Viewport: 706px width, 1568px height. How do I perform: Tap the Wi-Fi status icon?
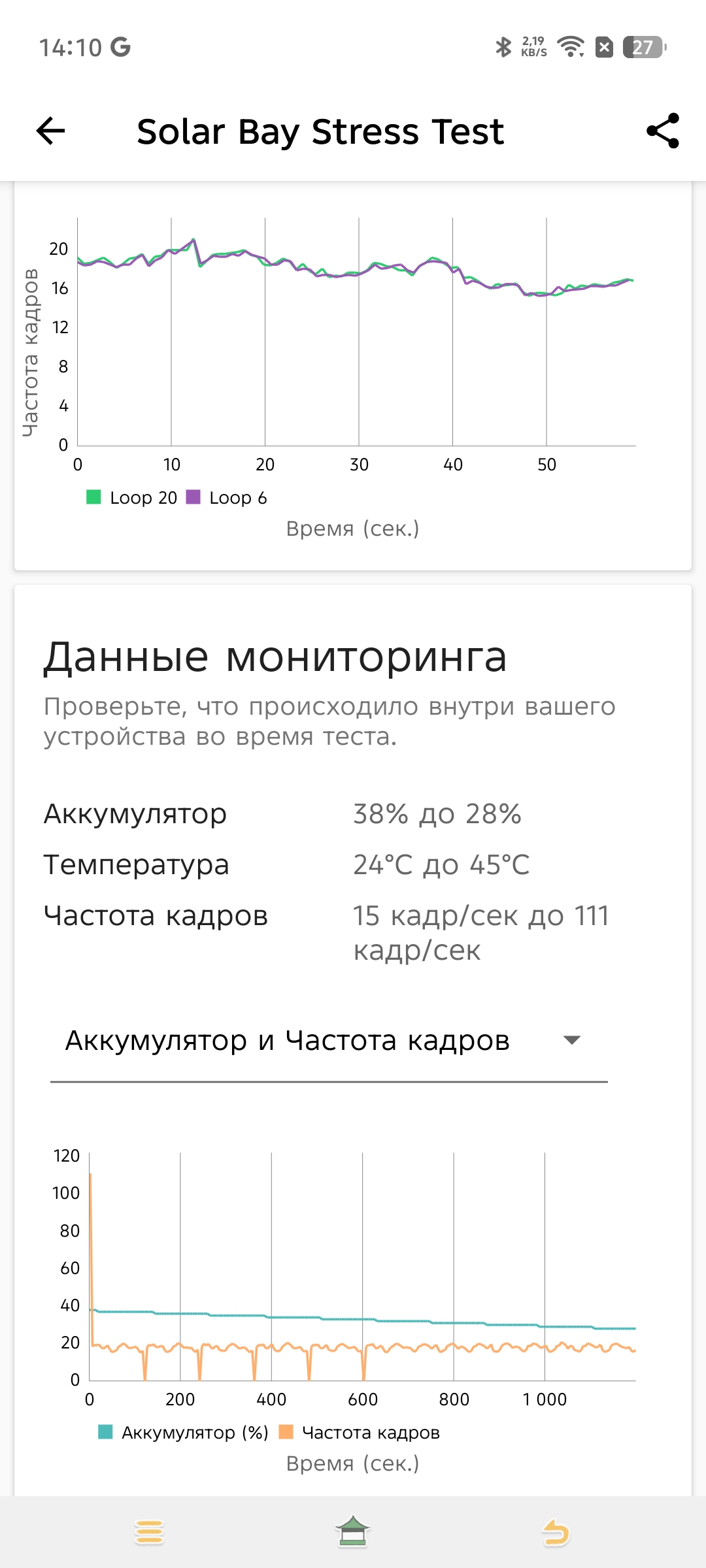pos(570,47)
